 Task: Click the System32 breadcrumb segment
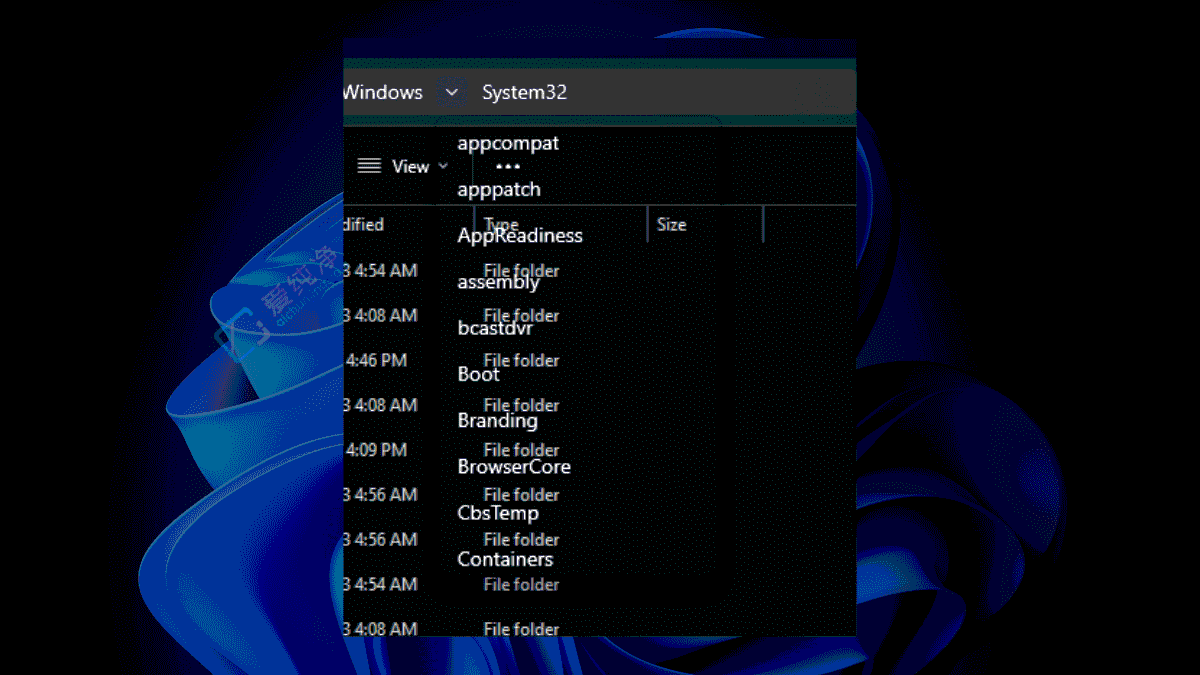point(524,93)
